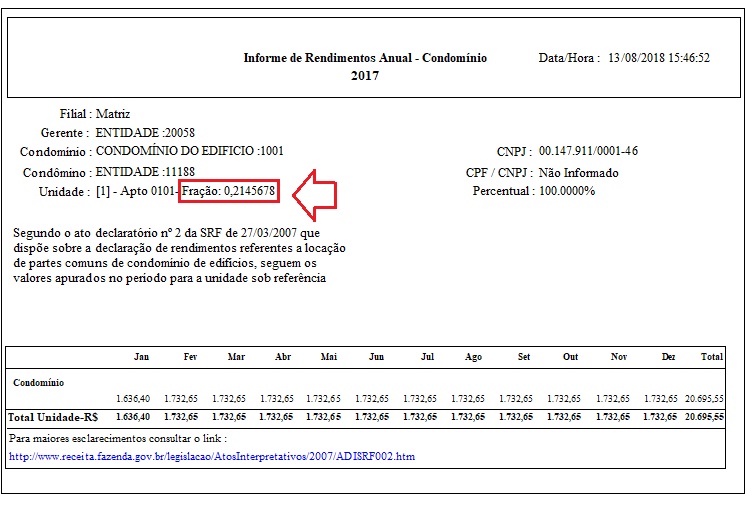747x512 pixels.
Task: Click the Condomínio row label in table
Action: click(x=39, y=382)
